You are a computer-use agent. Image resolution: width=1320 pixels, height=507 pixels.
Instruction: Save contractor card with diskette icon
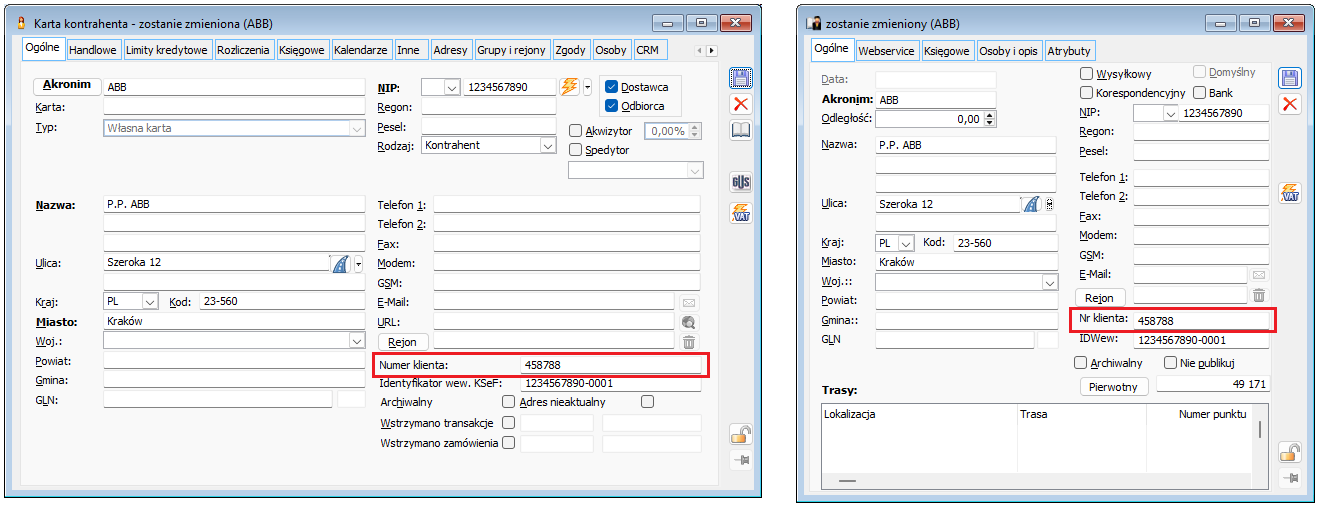[741, 78]
